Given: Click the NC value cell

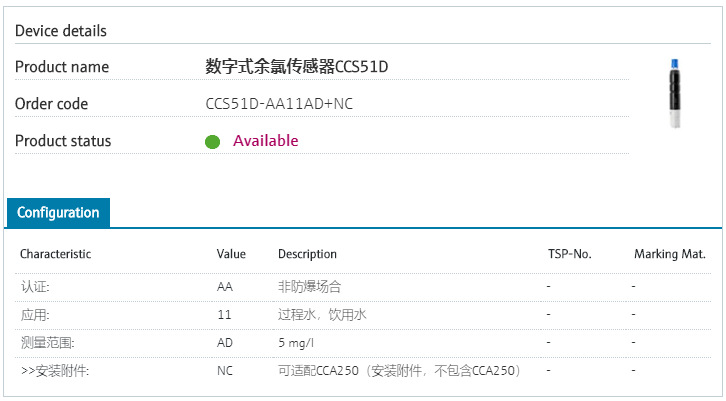Looking at the screenshot, I should click(x=225, y=371).
